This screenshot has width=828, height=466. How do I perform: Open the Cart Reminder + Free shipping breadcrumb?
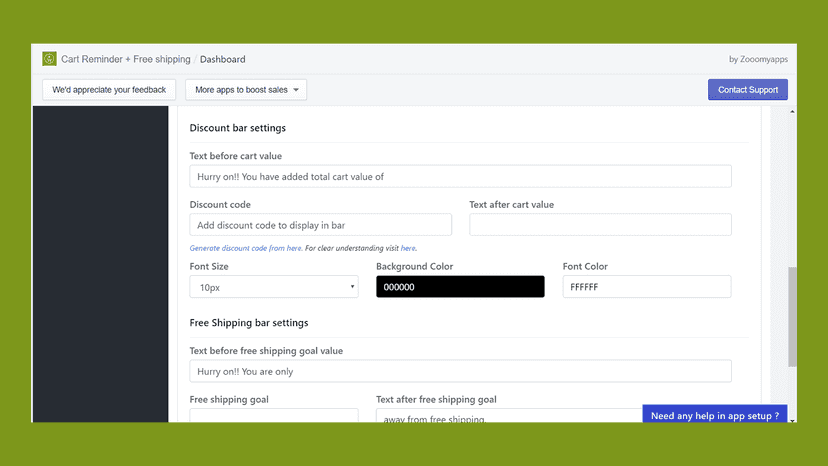(126, 59)
